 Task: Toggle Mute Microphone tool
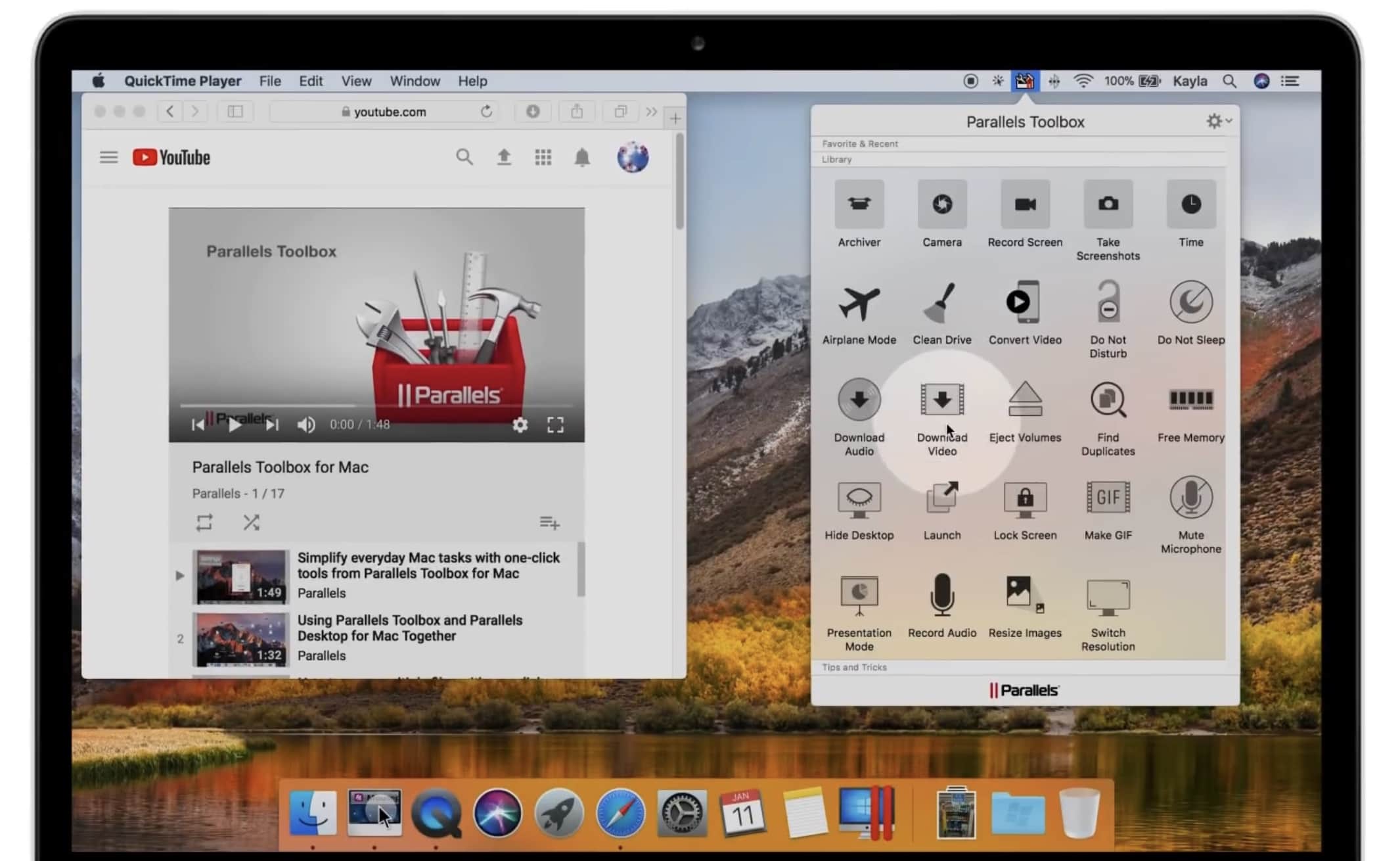1190,498
